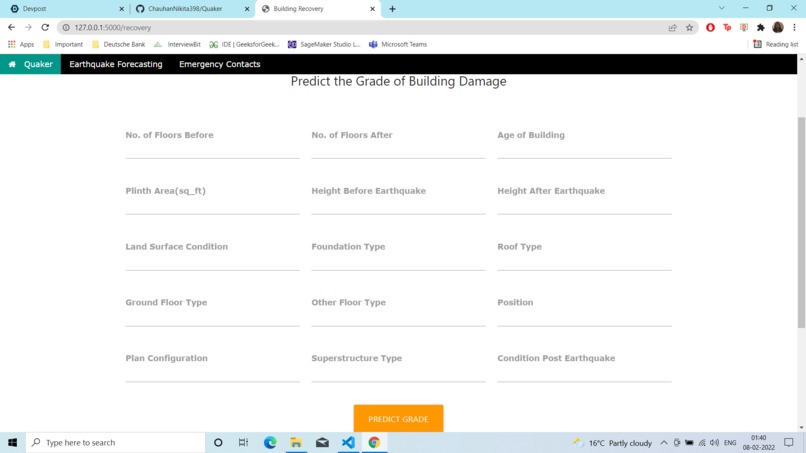Image resolution: width=806 pixels, height=453 pixels.
Task: Bookmark this page with the star icon
Action: click(x=689, y=28)
